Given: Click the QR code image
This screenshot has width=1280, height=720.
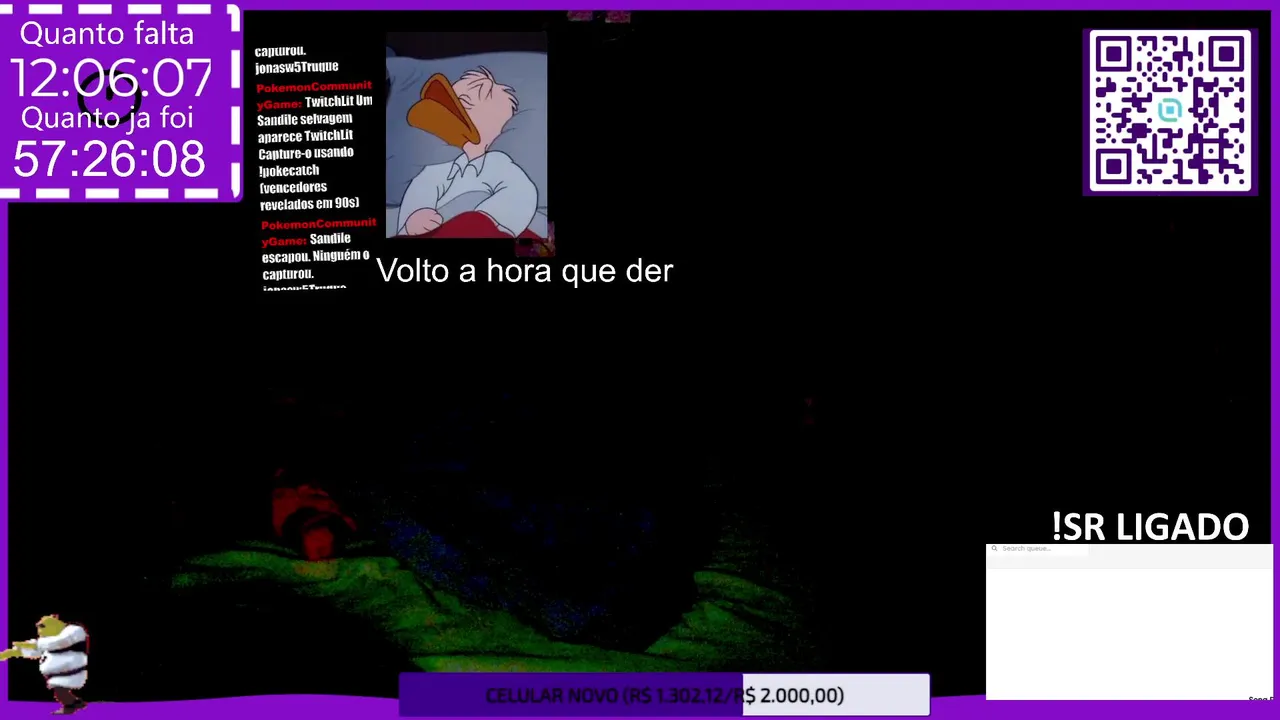Looking at the screenshot, I should pyautogui.click(x=1170, y=110).
